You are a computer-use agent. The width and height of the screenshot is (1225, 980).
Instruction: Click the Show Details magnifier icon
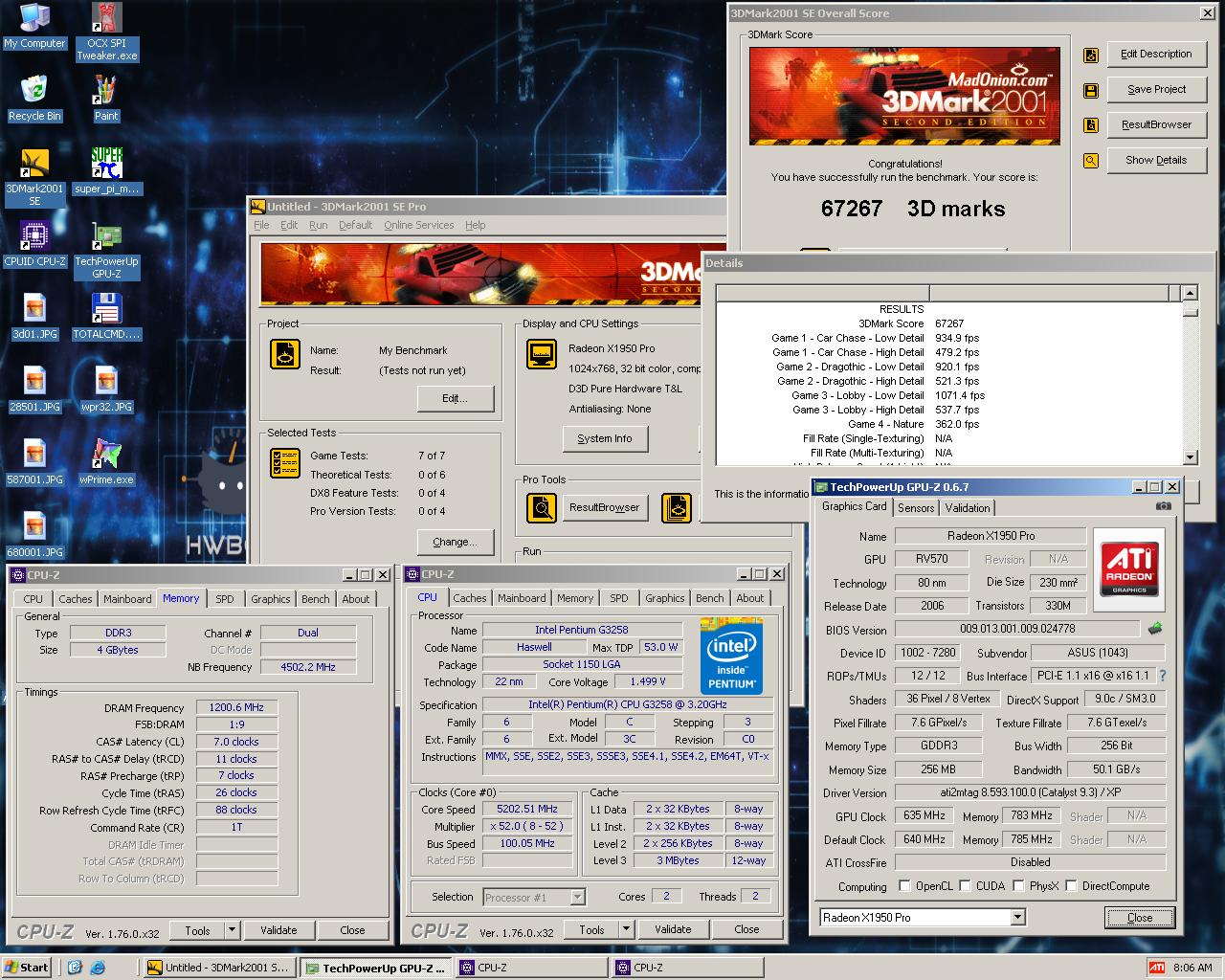(1090, 161)
